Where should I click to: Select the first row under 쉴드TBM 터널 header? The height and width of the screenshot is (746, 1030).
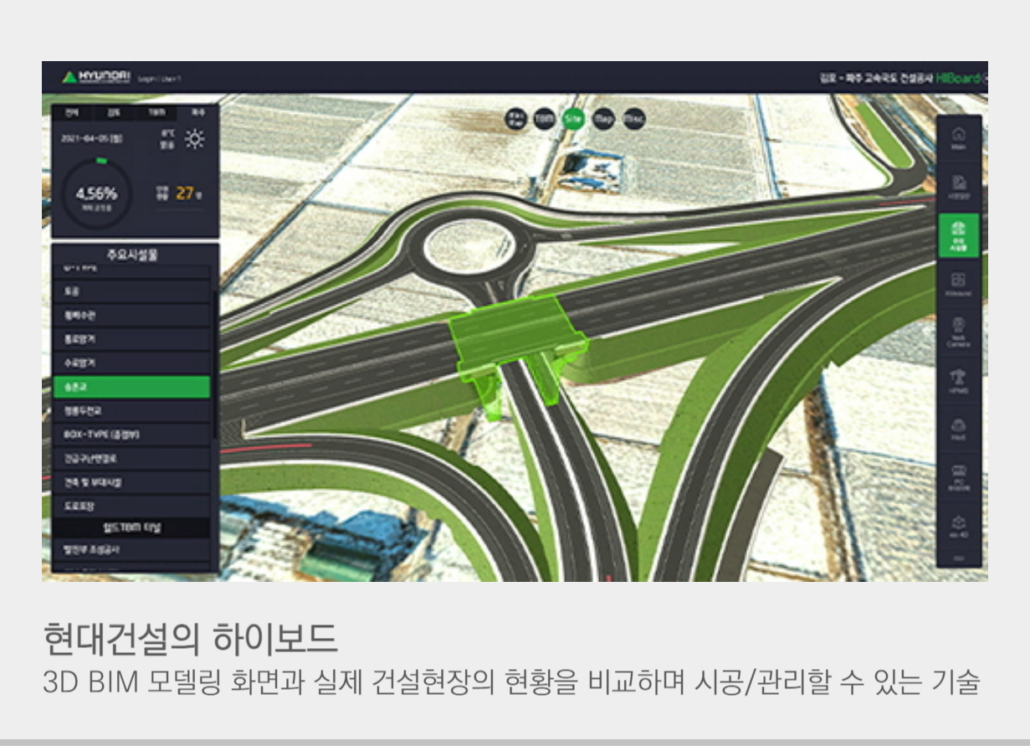point(131,550)
